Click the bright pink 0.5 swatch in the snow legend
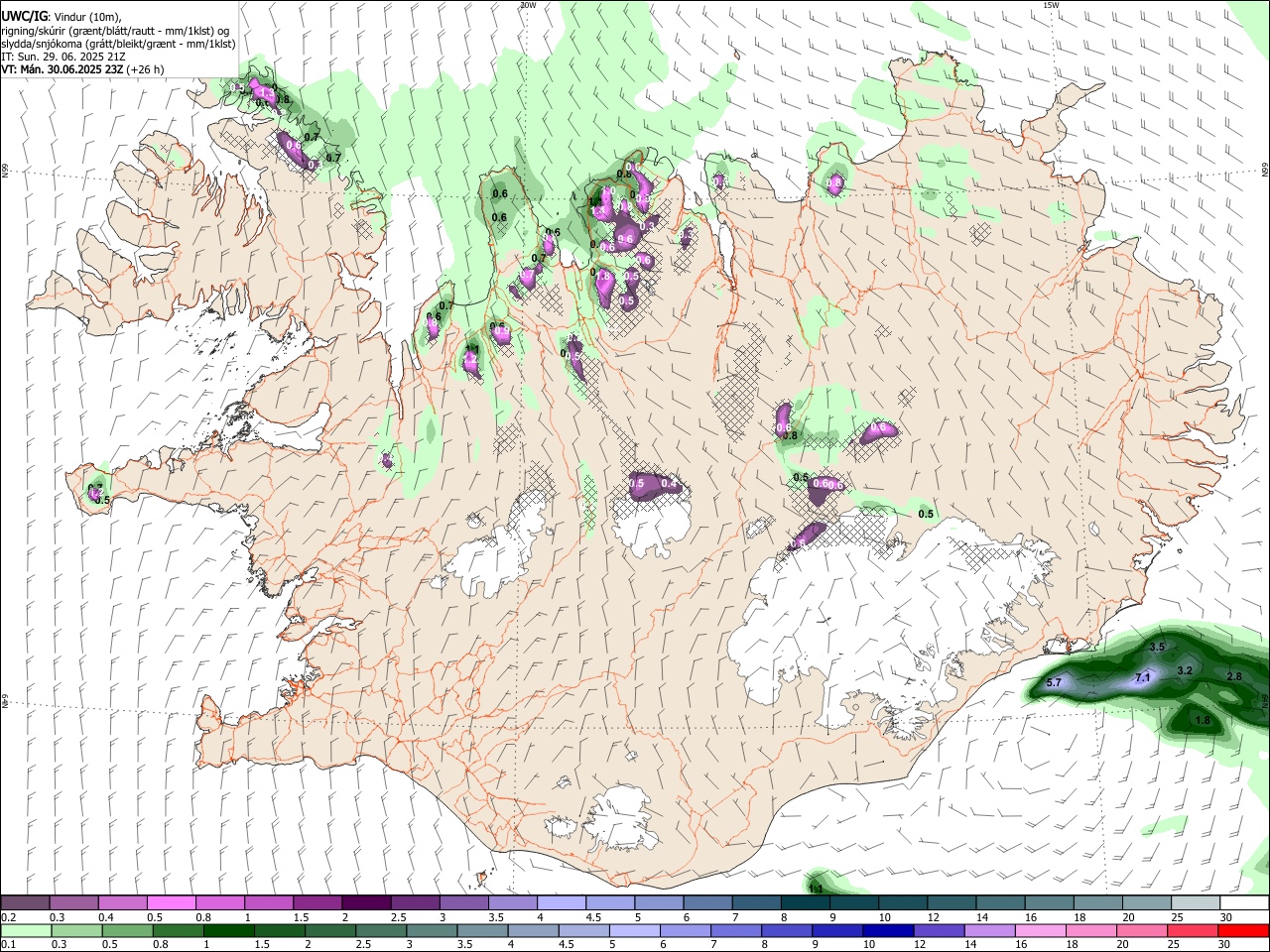 [171, 903]
